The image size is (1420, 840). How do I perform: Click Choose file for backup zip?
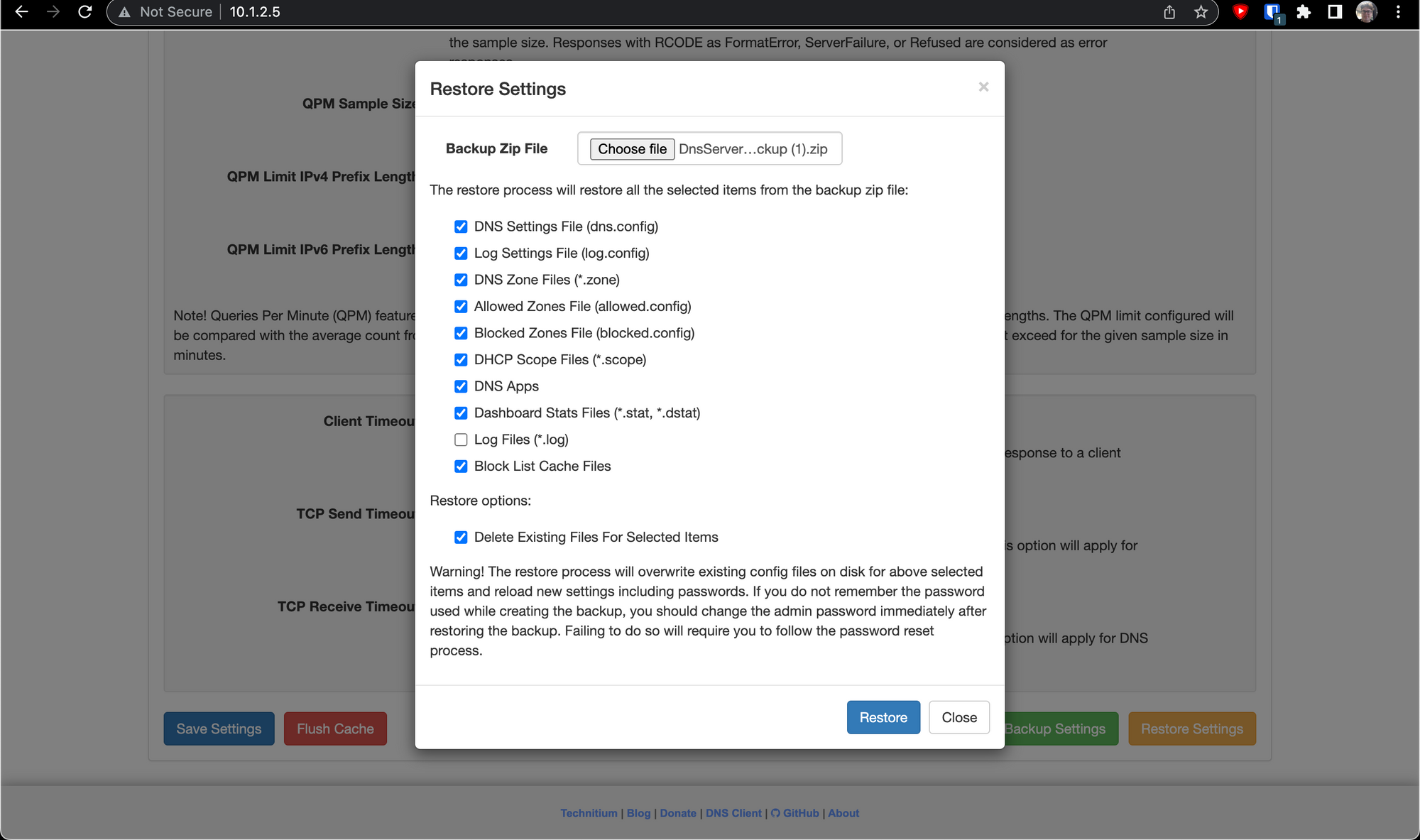[x=632, y=149]
